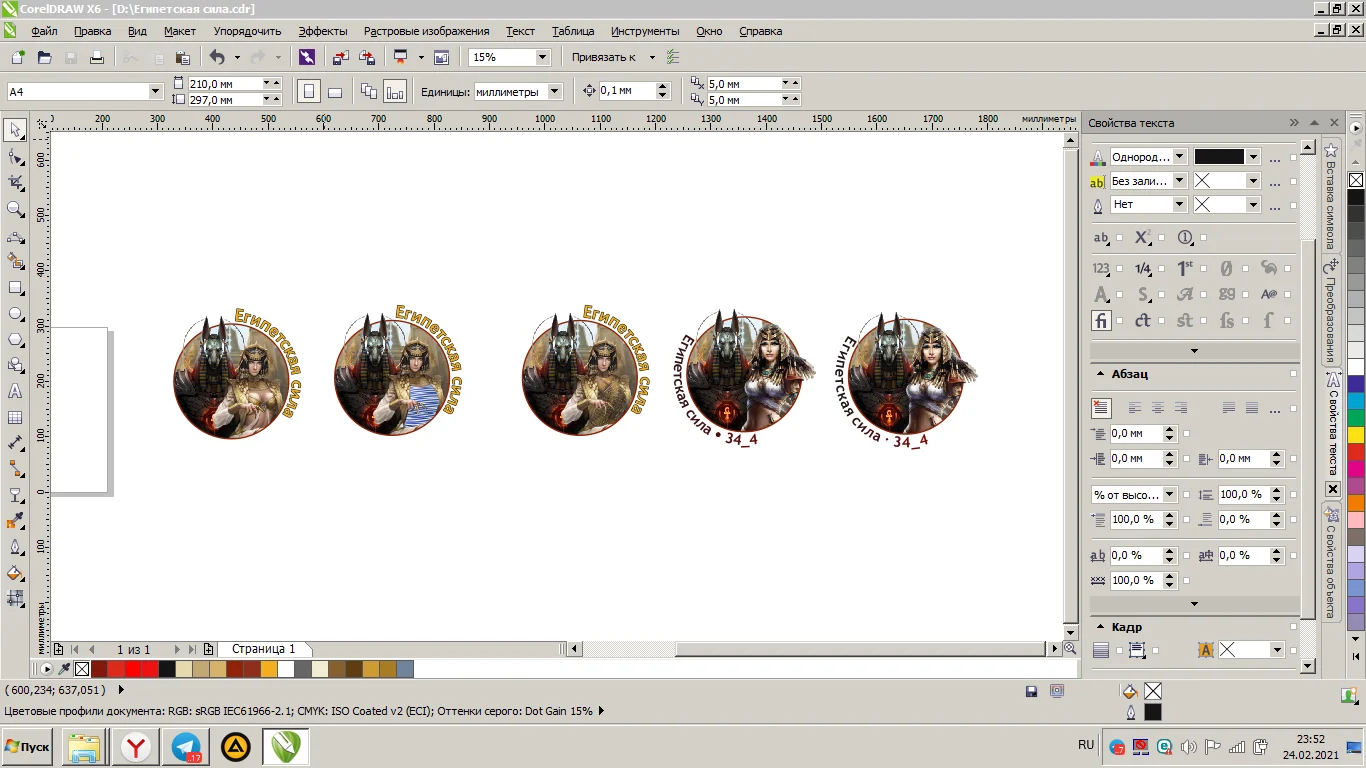
Task: Select the Rectangle tool in the toolbox
Action: pos(15,287)
